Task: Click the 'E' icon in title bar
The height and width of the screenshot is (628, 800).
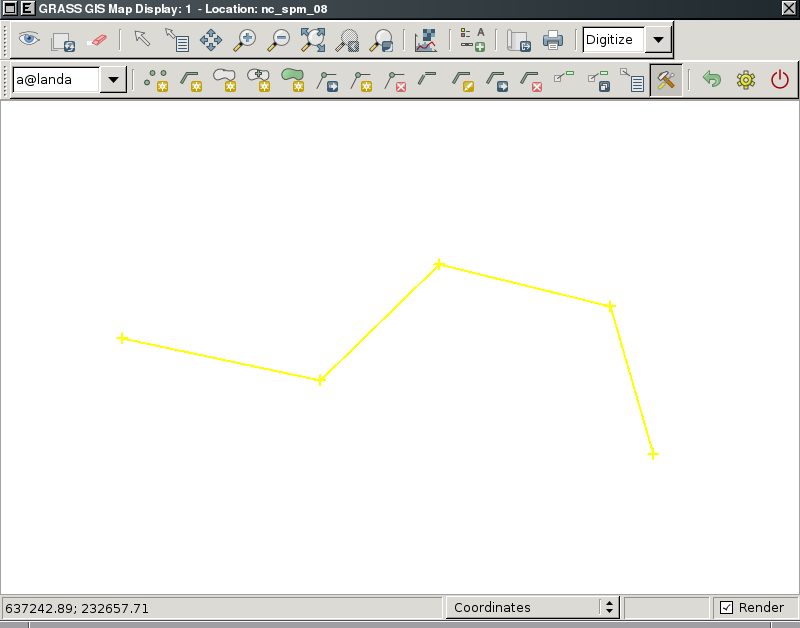Action: (x=28, y=8)
